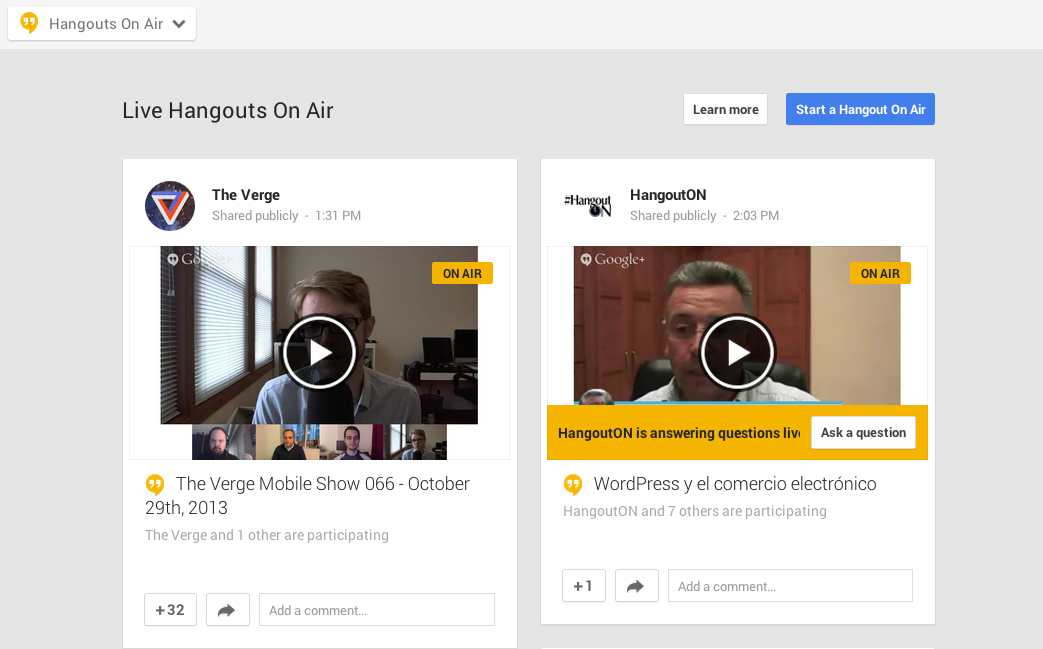Share HangoutON post via arrow icon

point(637,586)
